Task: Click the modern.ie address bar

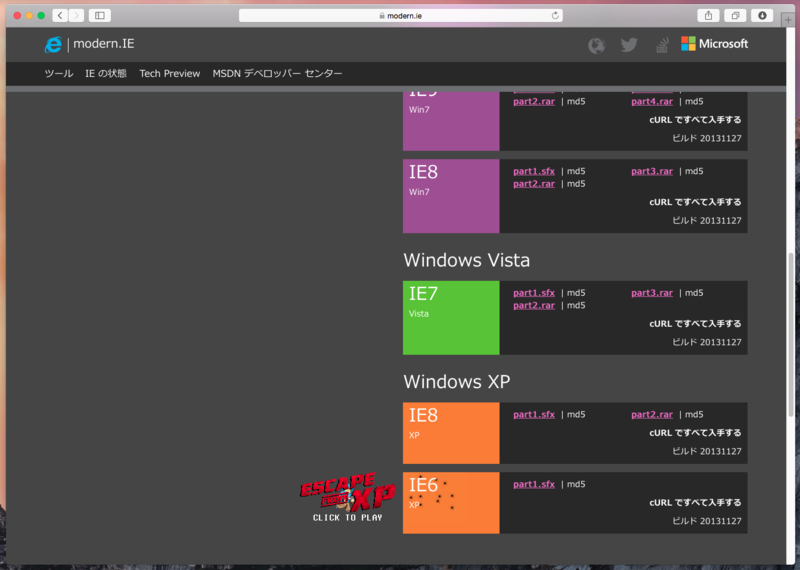Action: [x=401, y=16]
